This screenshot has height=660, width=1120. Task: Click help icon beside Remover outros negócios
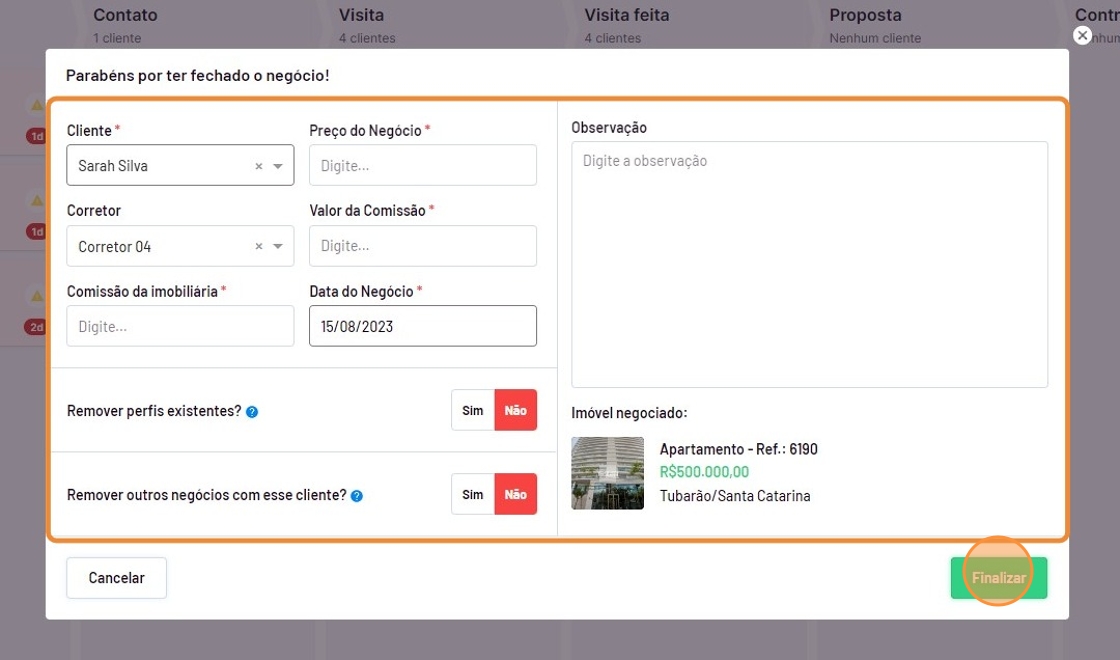(x=357, y=495)
